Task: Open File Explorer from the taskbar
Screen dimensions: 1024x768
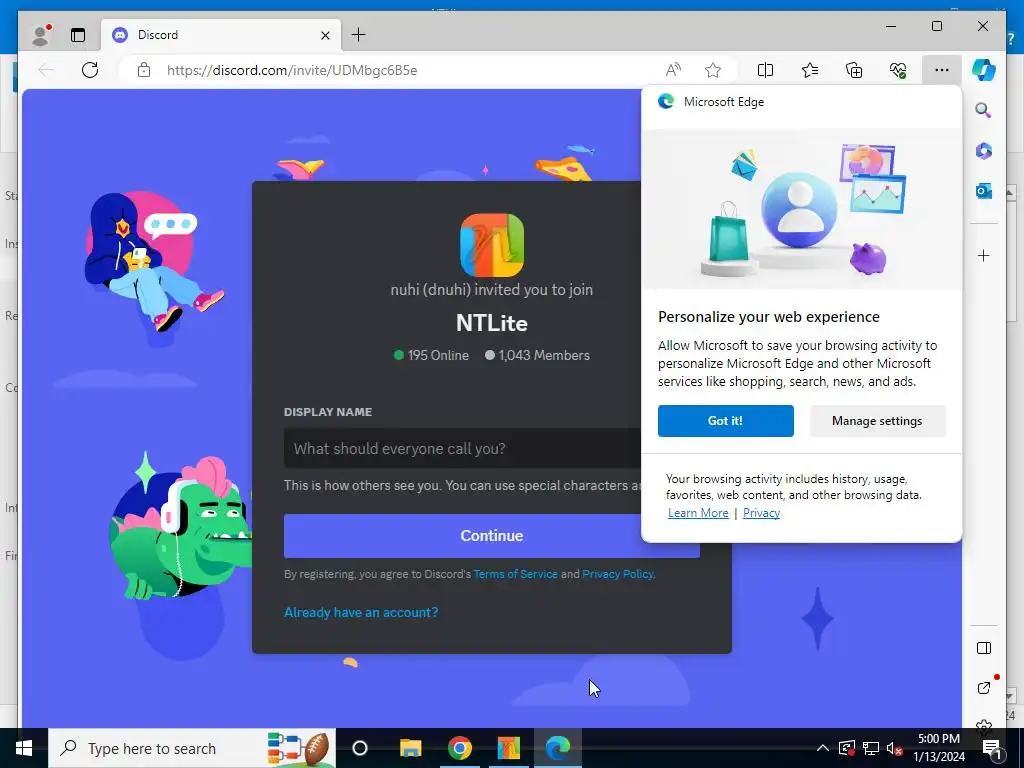Action: 411,748
